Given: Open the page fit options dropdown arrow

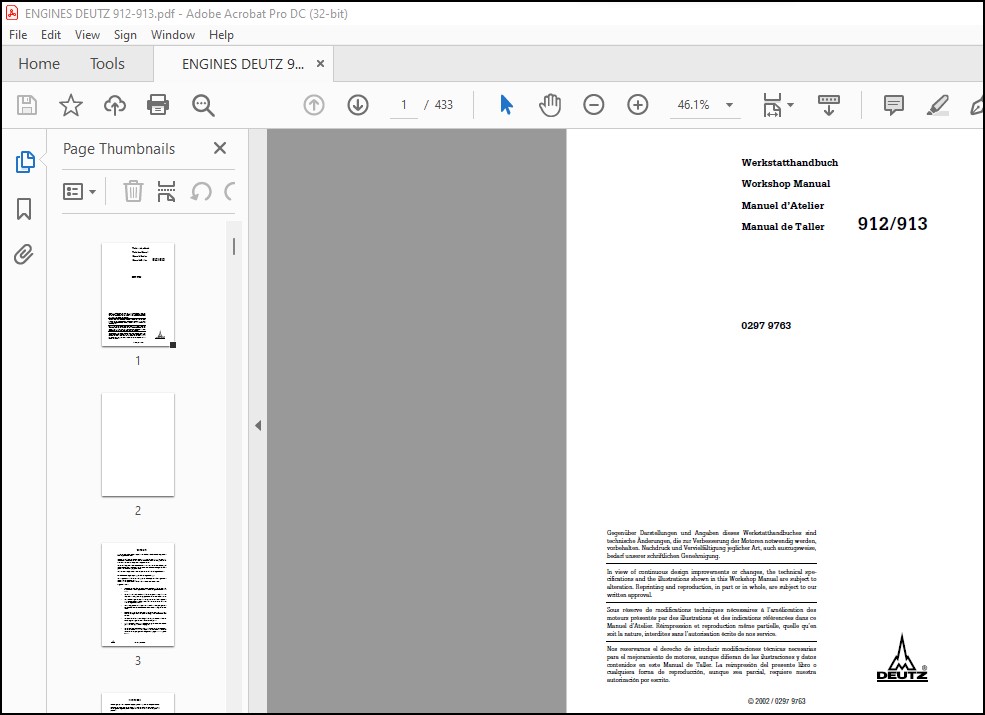Looking at the screenshot, I should [790, 105].
